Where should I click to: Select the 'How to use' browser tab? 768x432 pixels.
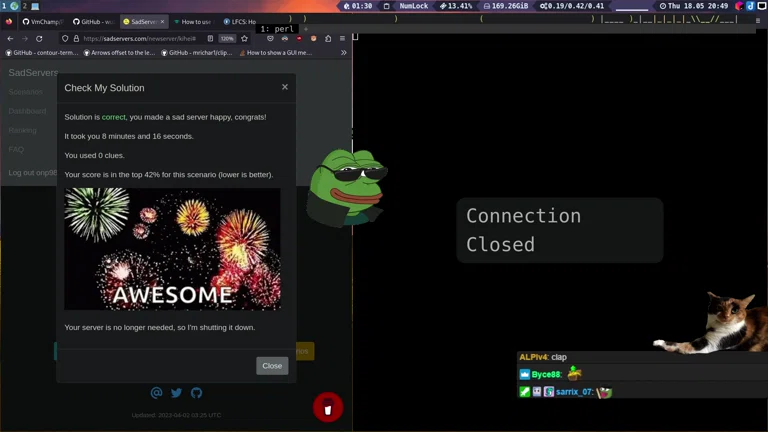click(x=193, y=21)
